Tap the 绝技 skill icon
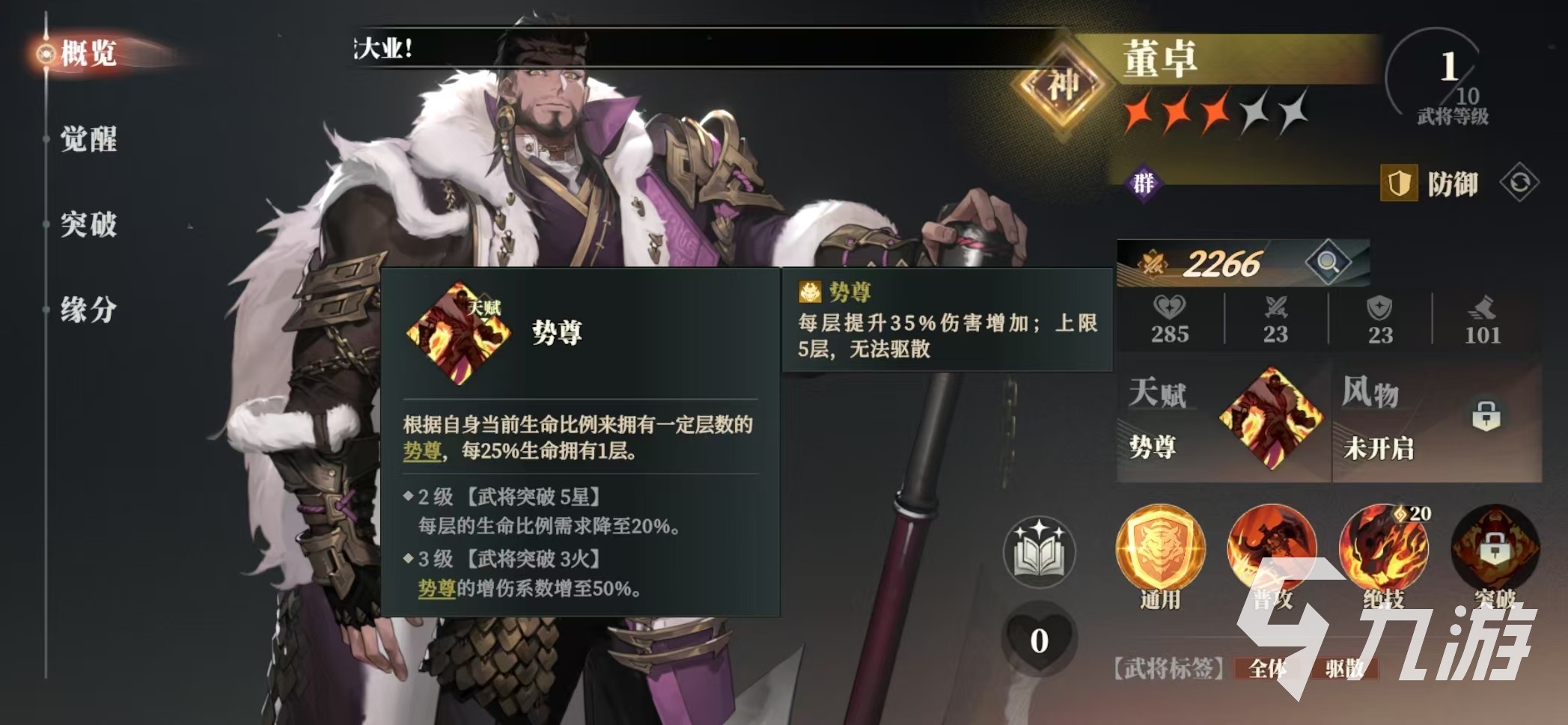The height and width of the screenshot is (725, 1568). point(1384,550)
